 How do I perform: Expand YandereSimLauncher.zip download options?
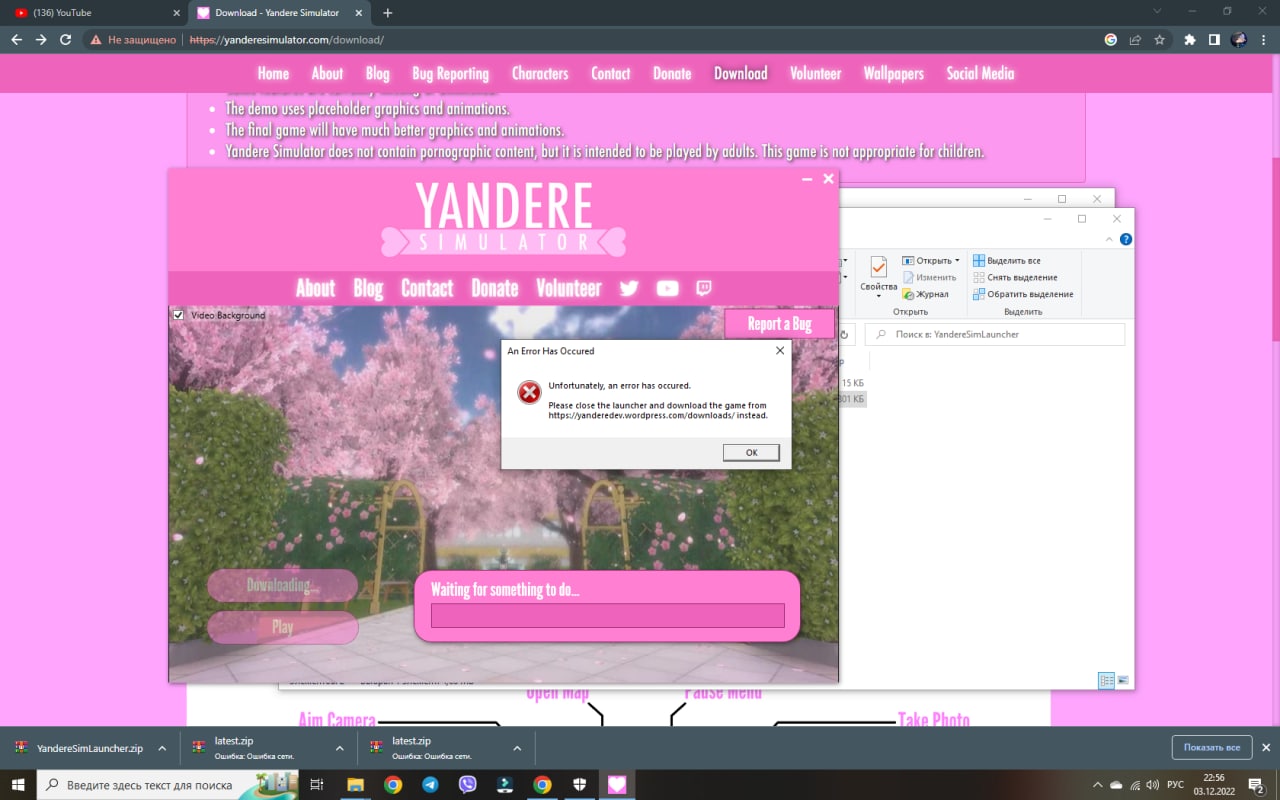coord(162,748)
